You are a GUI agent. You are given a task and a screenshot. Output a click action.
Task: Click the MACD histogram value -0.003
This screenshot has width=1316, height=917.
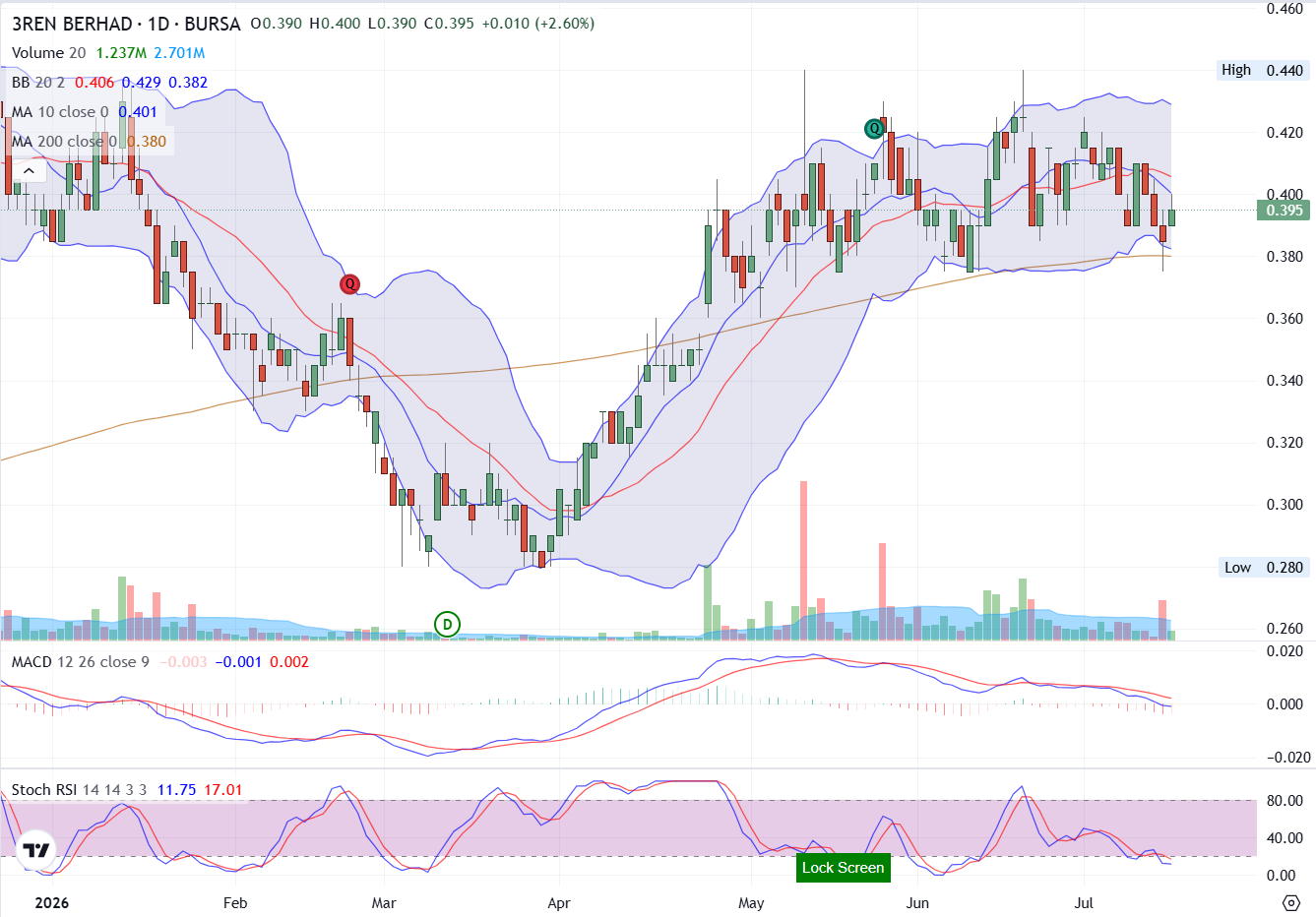click(x=183, y=662)
